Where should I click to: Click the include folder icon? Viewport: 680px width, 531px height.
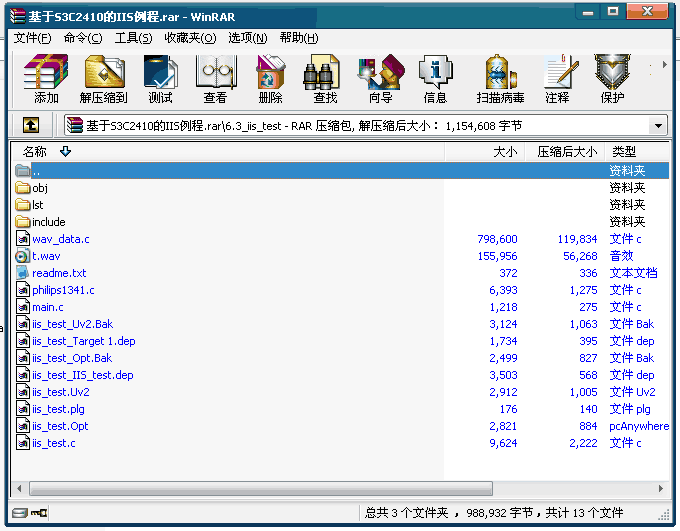tap(23, 222)
